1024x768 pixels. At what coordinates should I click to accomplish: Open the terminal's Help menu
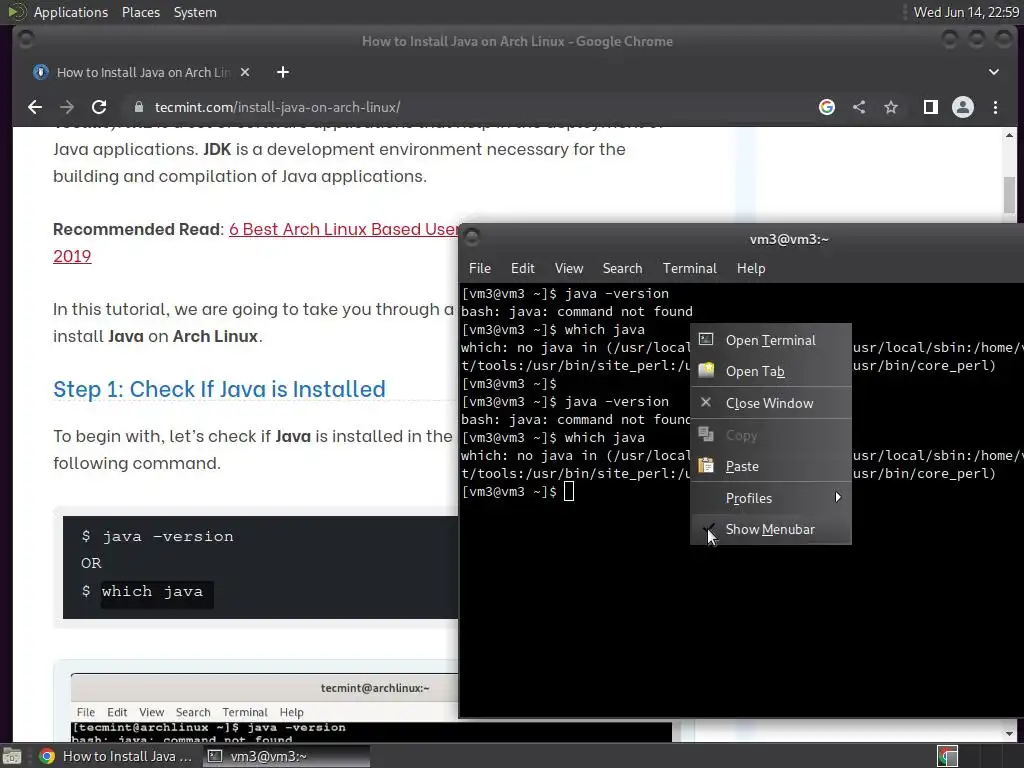[751, 268]
